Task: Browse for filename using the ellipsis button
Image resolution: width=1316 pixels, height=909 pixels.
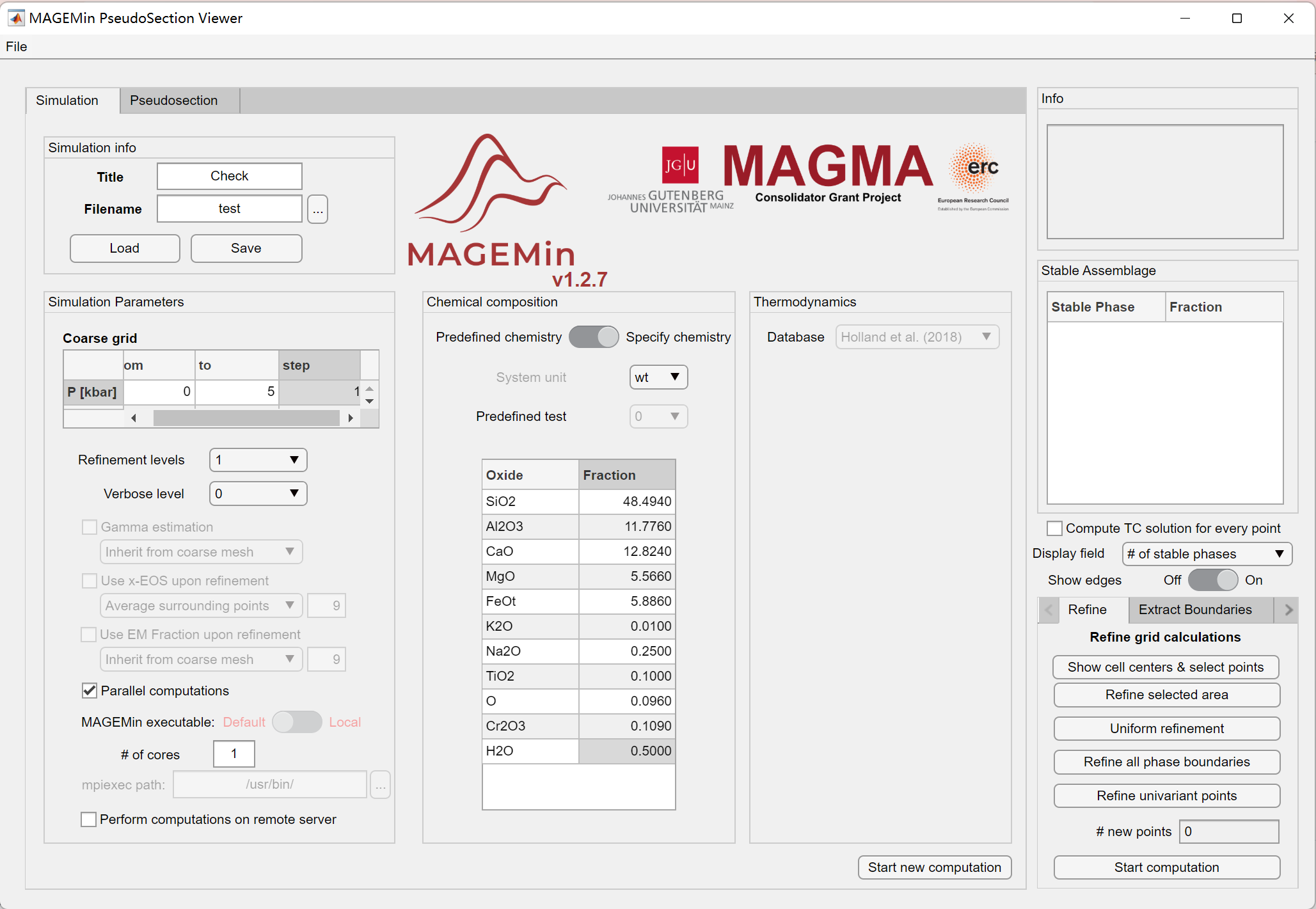Action: click(317, 209)
